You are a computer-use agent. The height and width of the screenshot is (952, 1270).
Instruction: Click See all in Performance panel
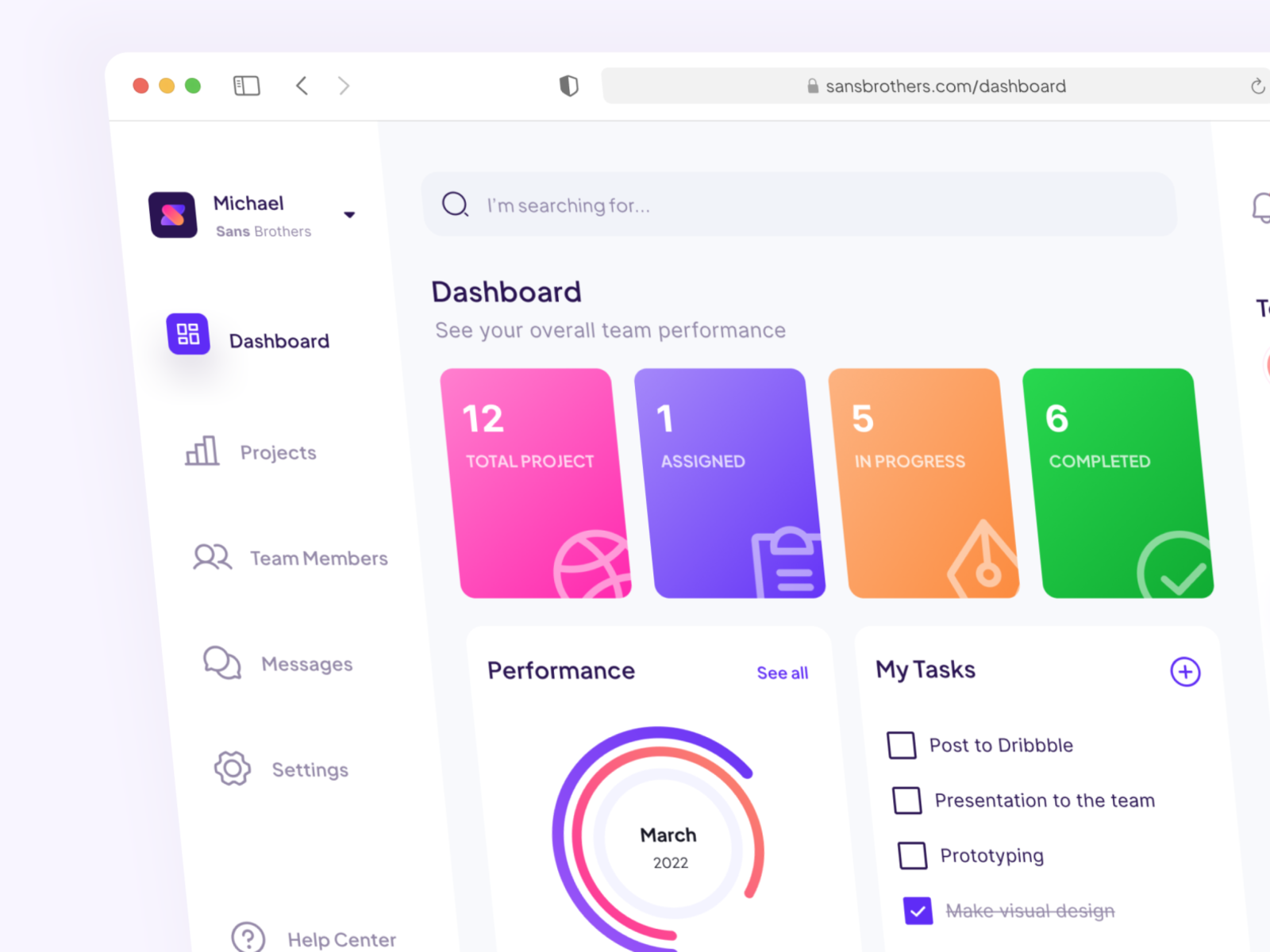783,673
